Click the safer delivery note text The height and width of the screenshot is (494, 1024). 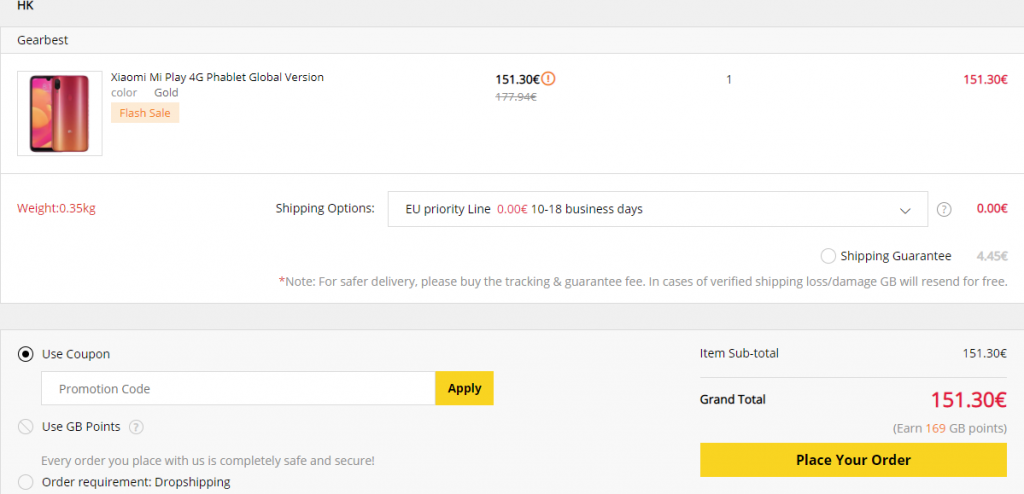coord(643,282)
